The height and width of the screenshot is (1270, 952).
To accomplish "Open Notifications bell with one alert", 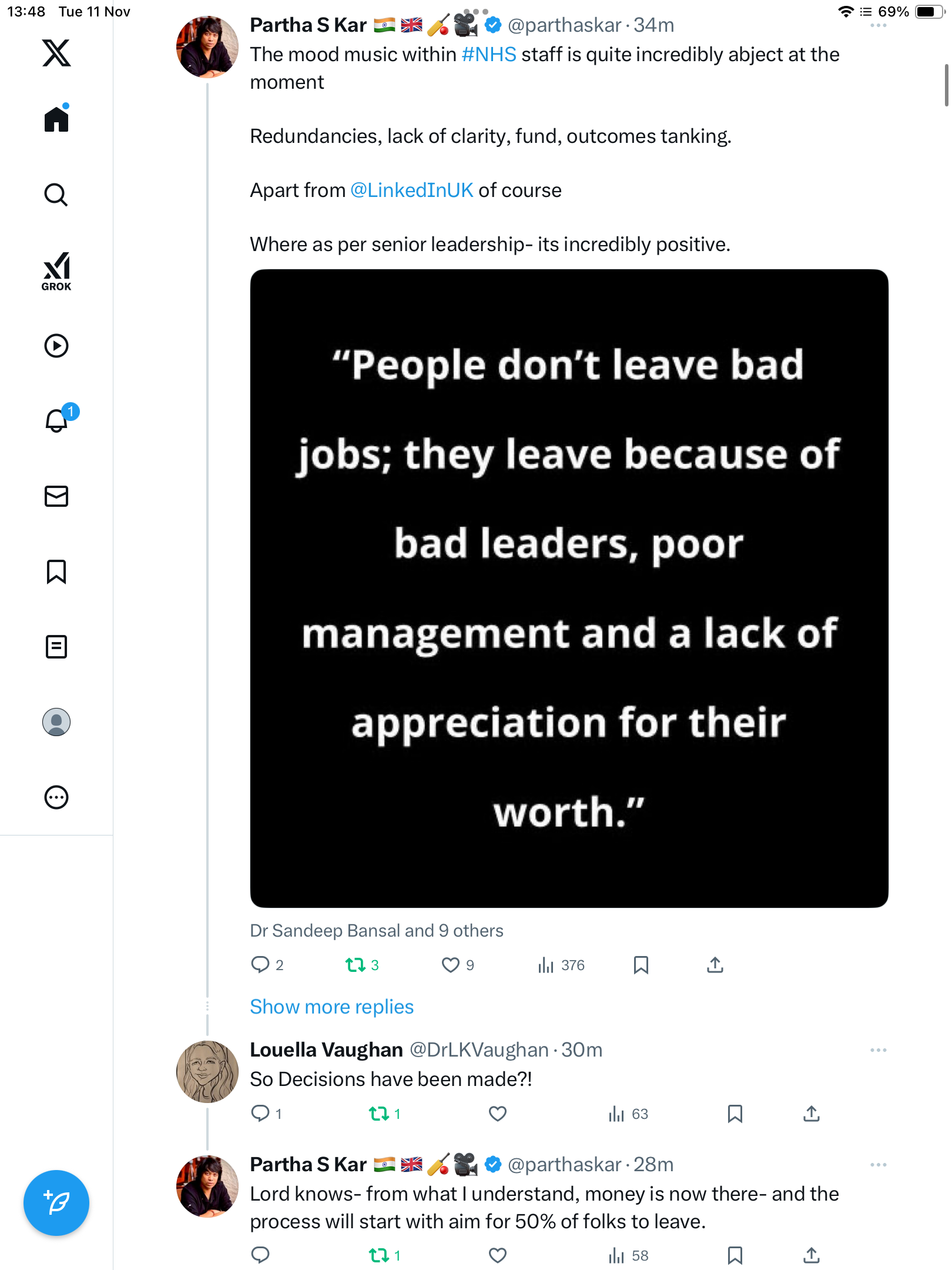I will tap(58, 421).
